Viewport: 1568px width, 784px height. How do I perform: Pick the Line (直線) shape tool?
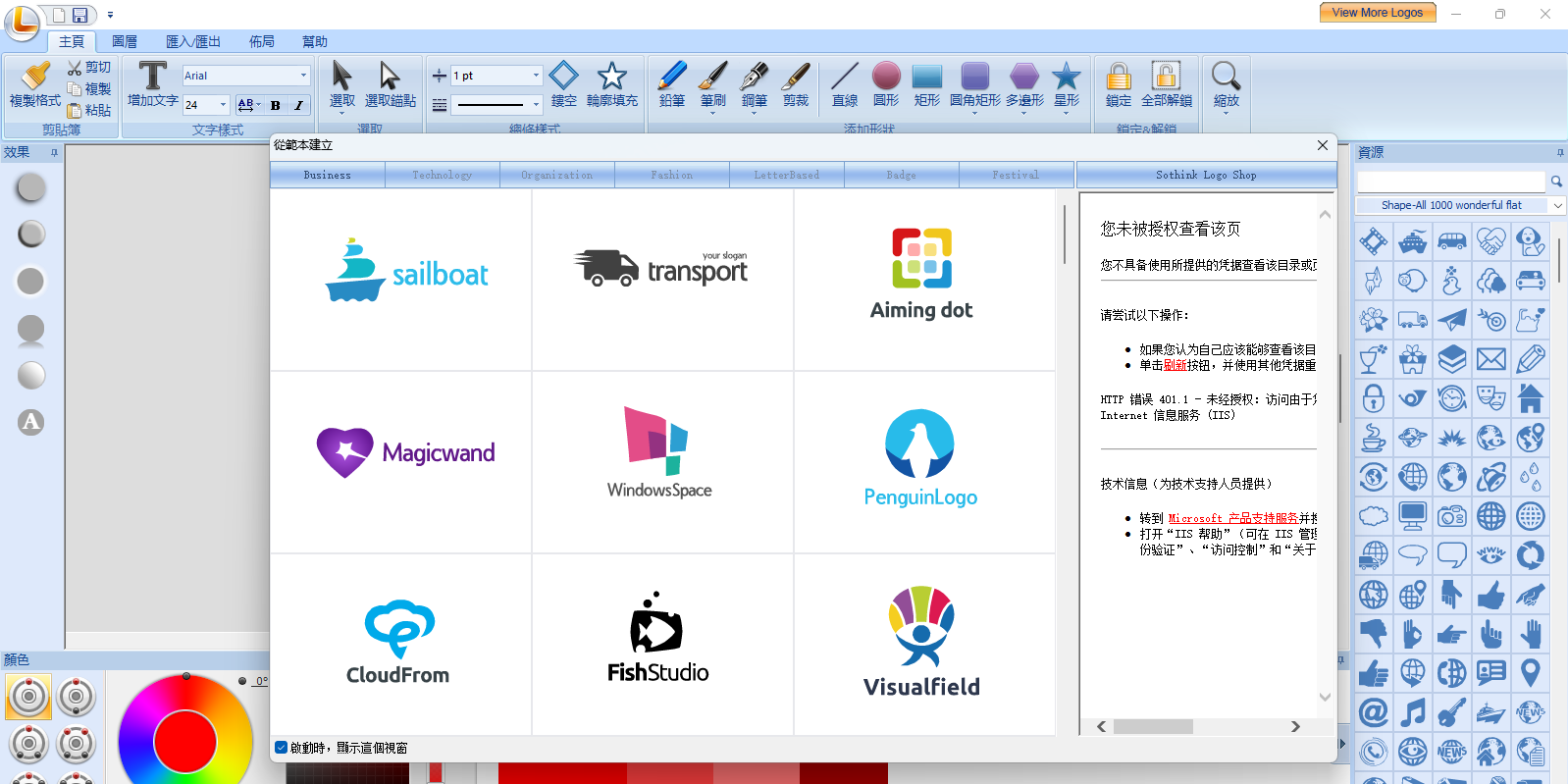point(845,84)
